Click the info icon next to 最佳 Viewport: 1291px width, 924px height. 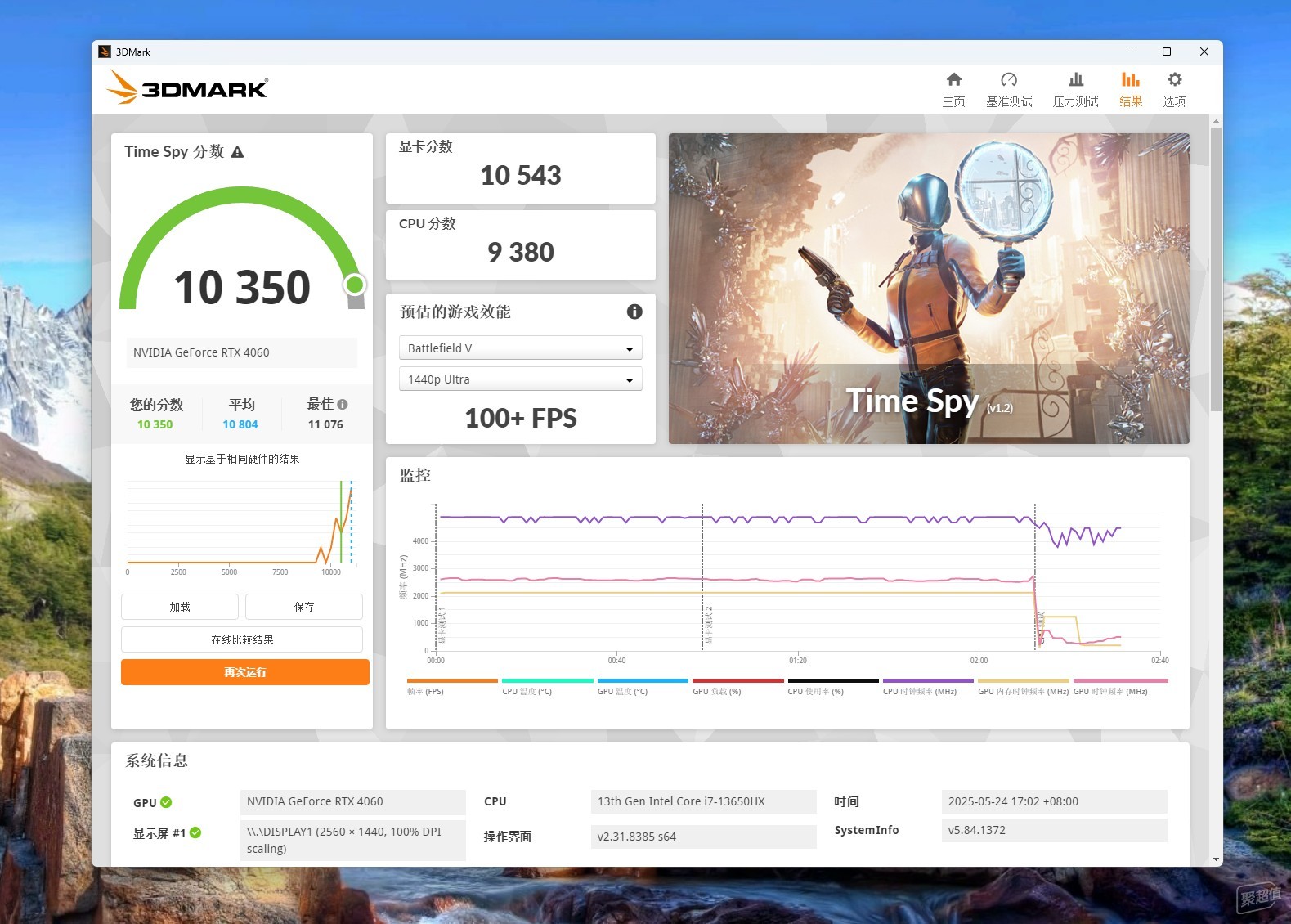(343, 404)
